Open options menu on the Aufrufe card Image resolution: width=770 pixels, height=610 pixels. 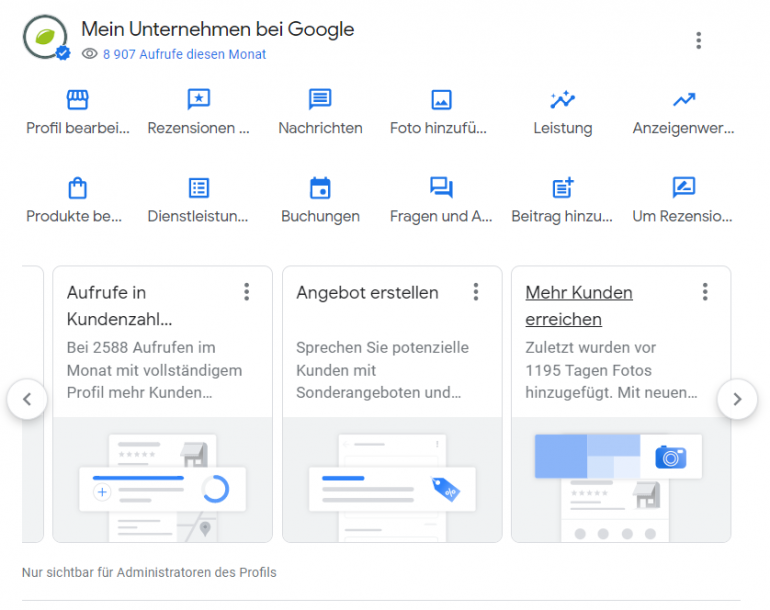click(246, 292)
